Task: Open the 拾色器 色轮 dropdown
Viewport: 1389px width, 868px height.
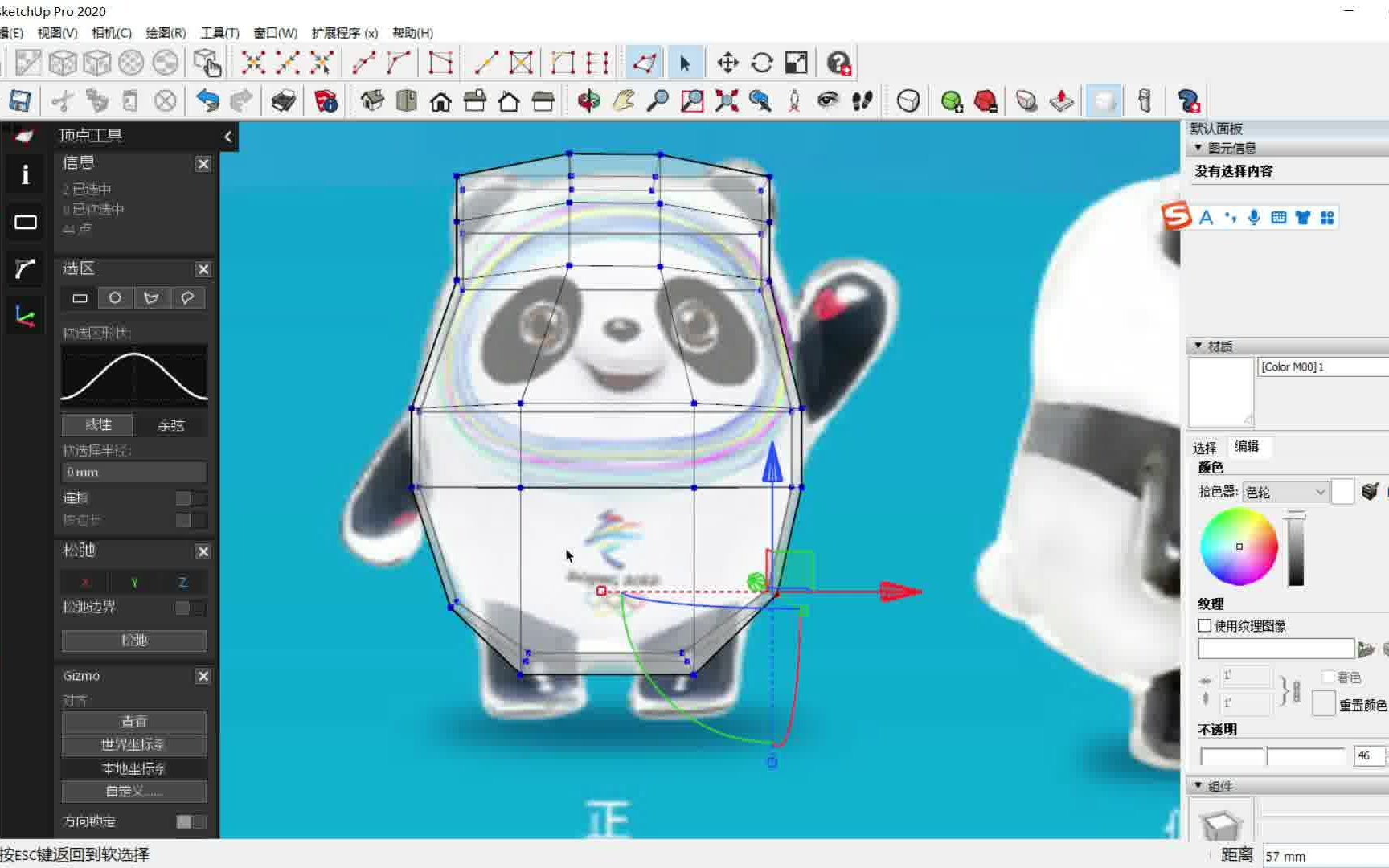Action: pos(1285,492)
